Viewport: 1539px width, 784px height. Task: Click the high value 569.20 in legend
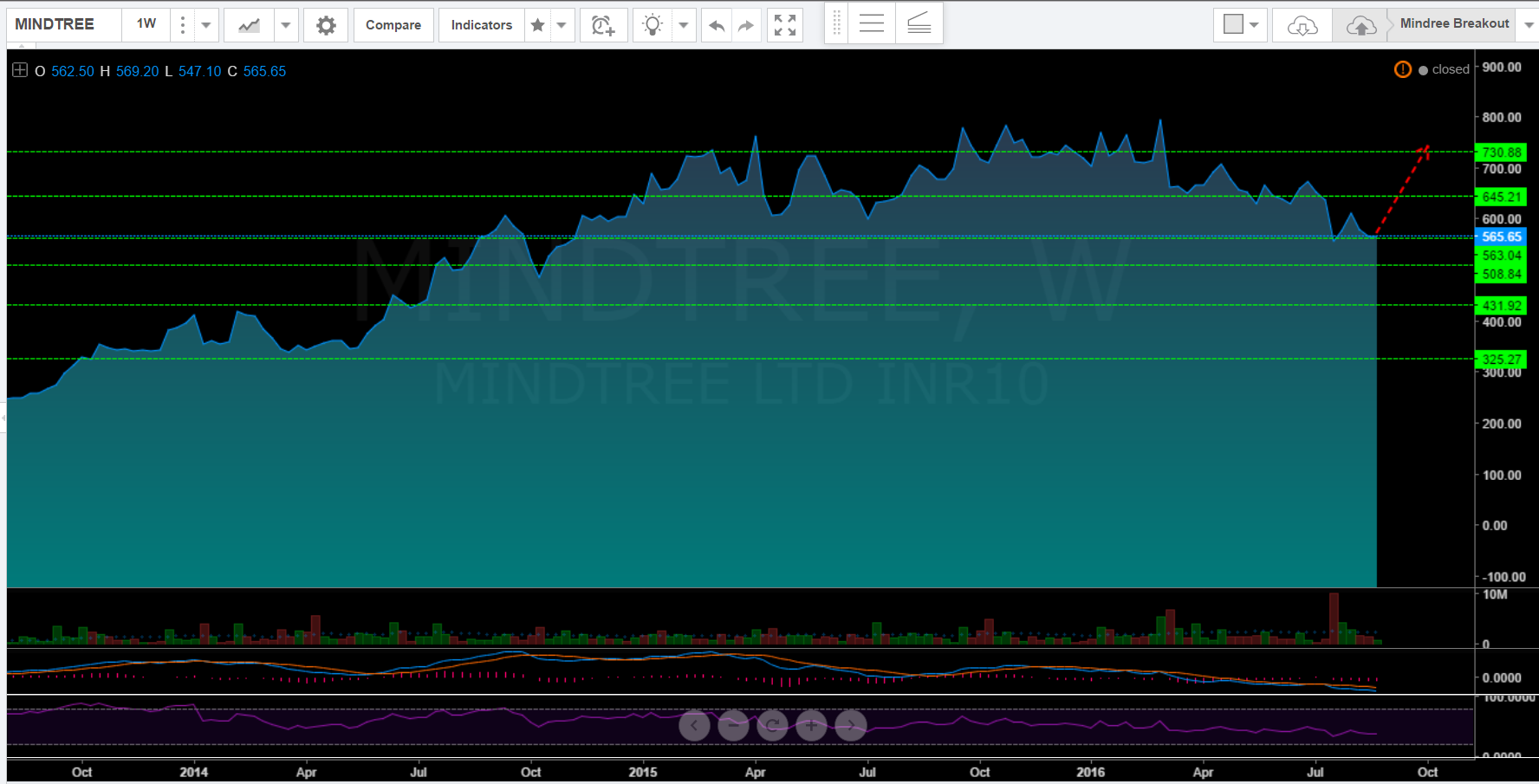click(x=138, y=71)
